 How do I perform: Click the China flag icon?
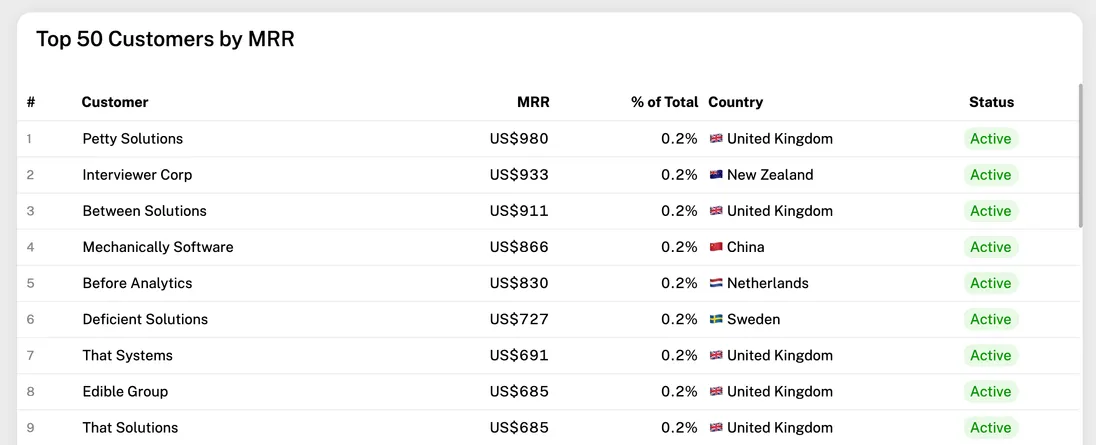point(715,247)
